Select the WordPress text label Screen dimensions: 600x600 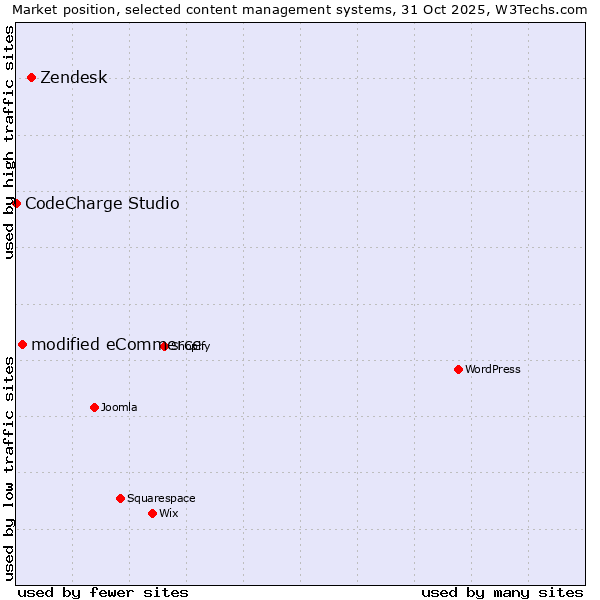point(492,370)
